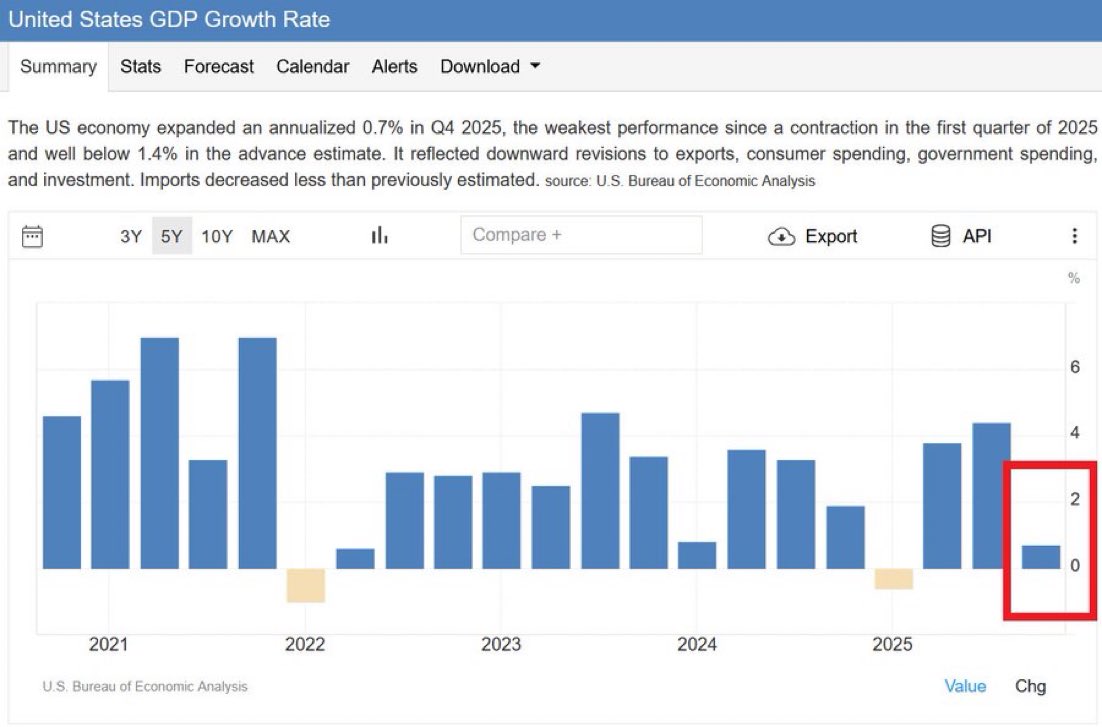Click the 2024 x-axis label
The height and width of the screenshot is (727, 1102).
tap(696, 644)
